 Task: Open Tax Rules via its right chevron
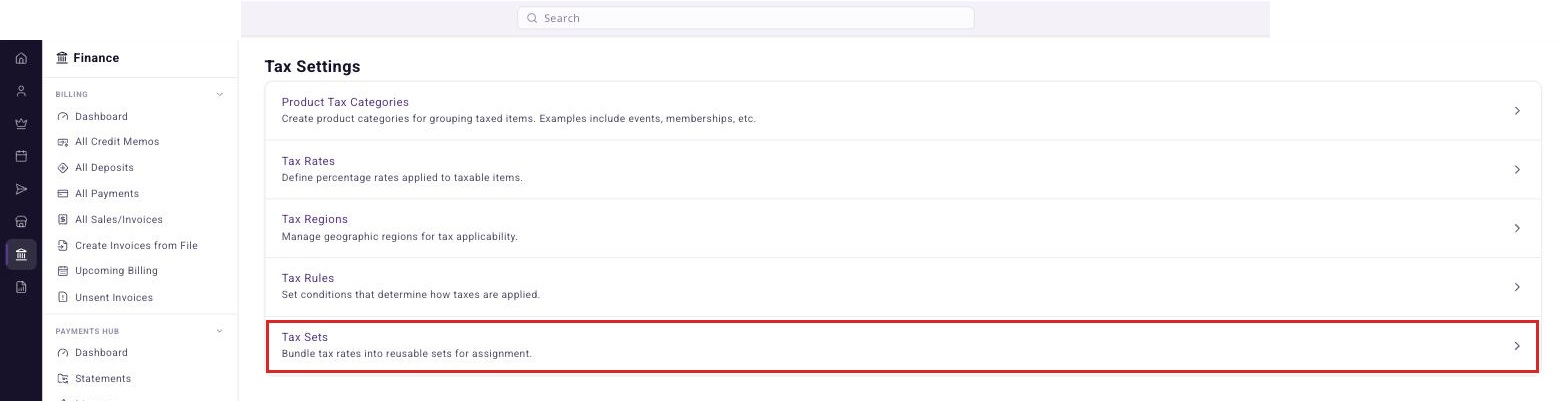[1517, 287]
